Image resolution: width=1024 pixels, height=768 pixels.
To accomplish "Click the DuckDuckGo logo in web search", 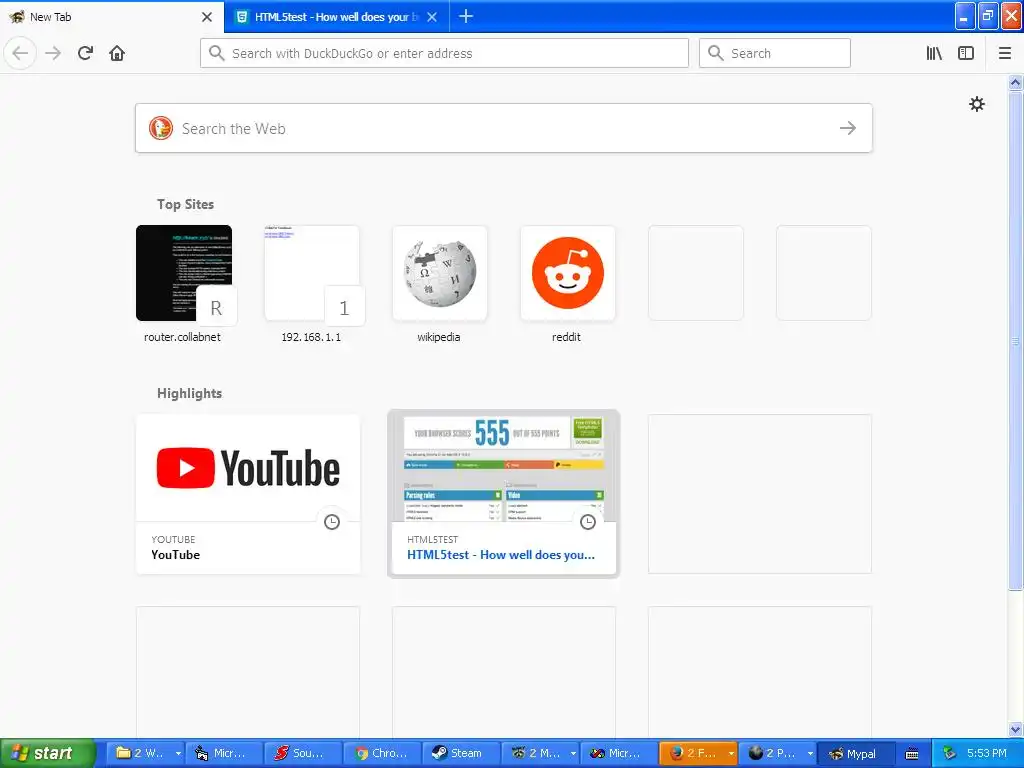I will (x=161, y=128).
